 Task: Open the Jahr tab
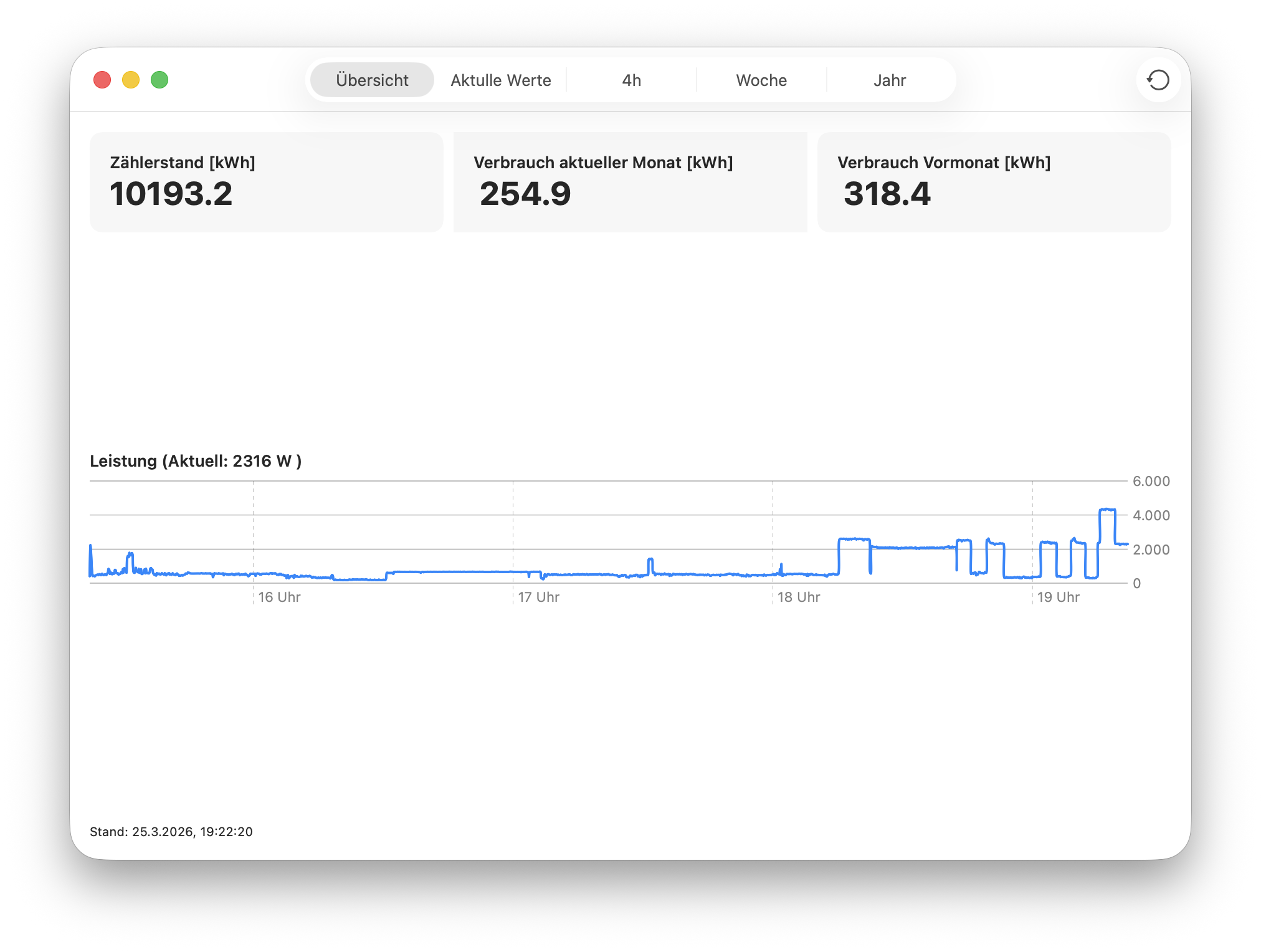tap(890, 80)
